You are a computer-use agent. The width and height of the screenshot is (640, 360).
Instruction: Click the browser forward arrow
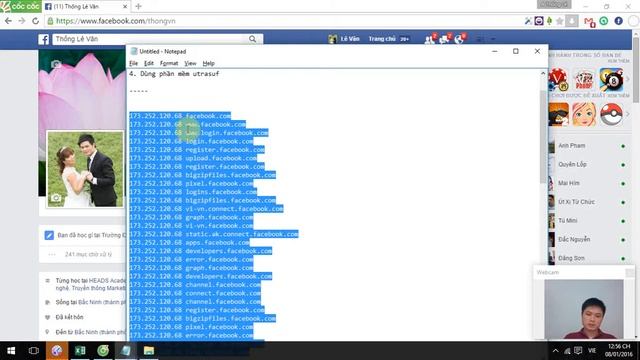[x=22, y=21]
